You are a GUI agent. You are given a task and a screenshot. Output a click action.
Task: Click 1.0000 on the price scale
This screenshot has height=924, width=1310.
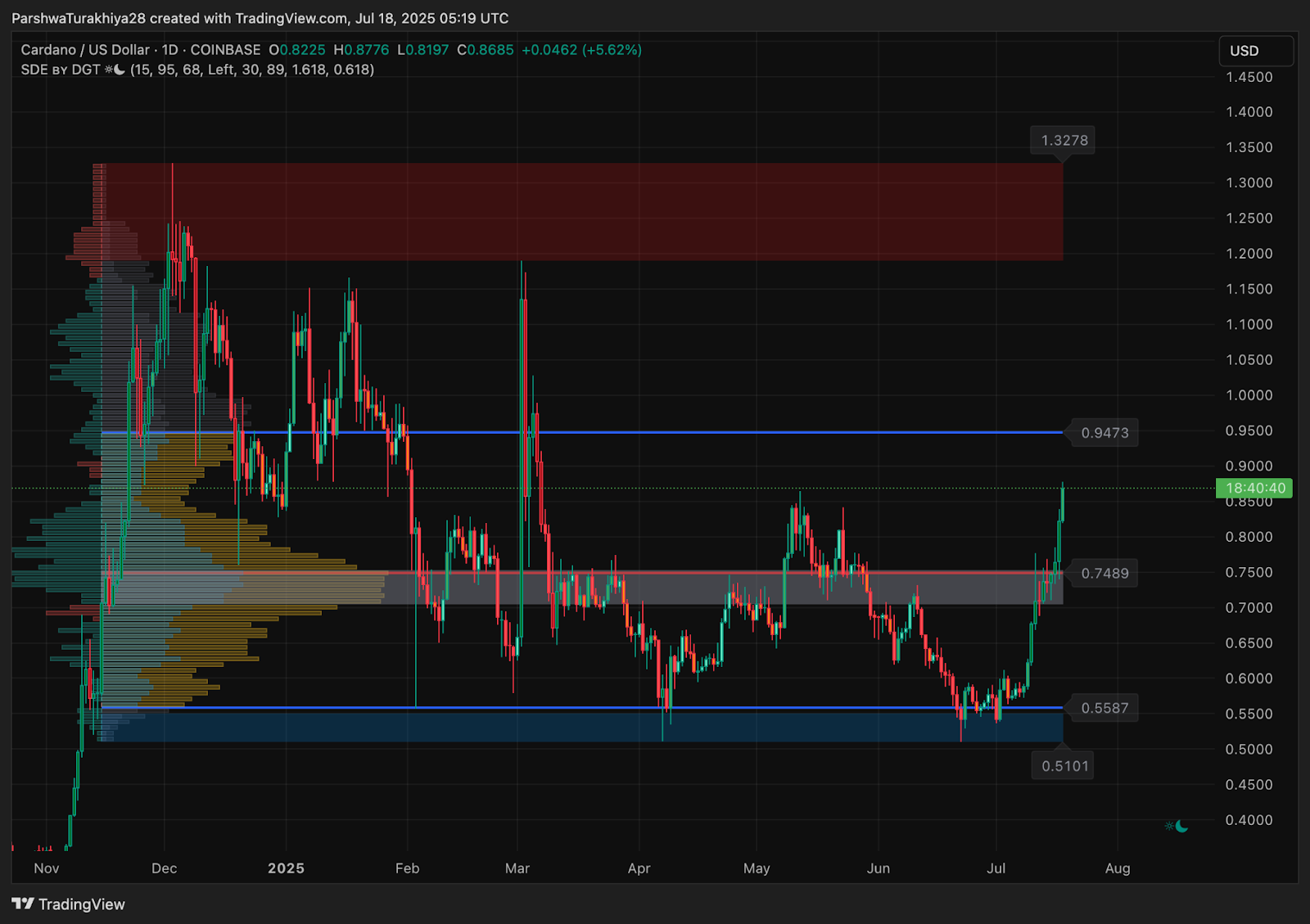tap(1249, 396)
